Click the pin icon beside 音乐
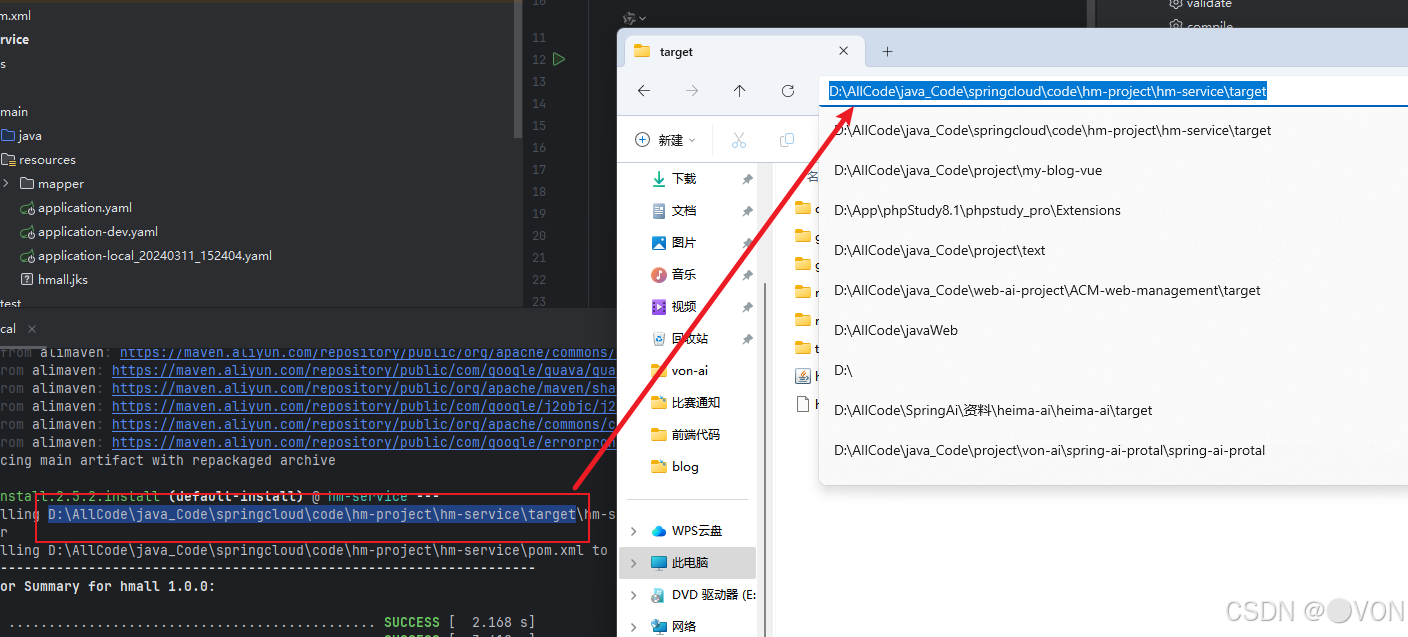Screen dimensions: 1408x637 click(747, 275)
